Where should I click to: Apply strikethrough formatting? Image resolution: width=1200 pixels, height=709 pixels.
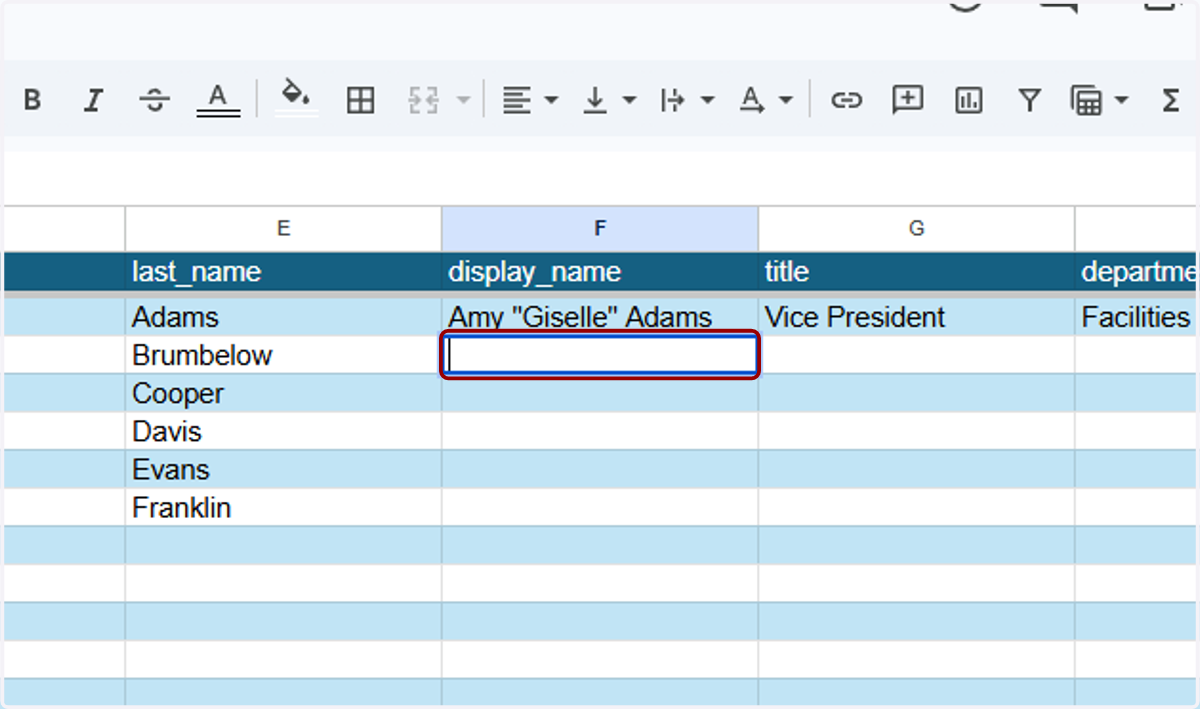[x=154, y=100]
